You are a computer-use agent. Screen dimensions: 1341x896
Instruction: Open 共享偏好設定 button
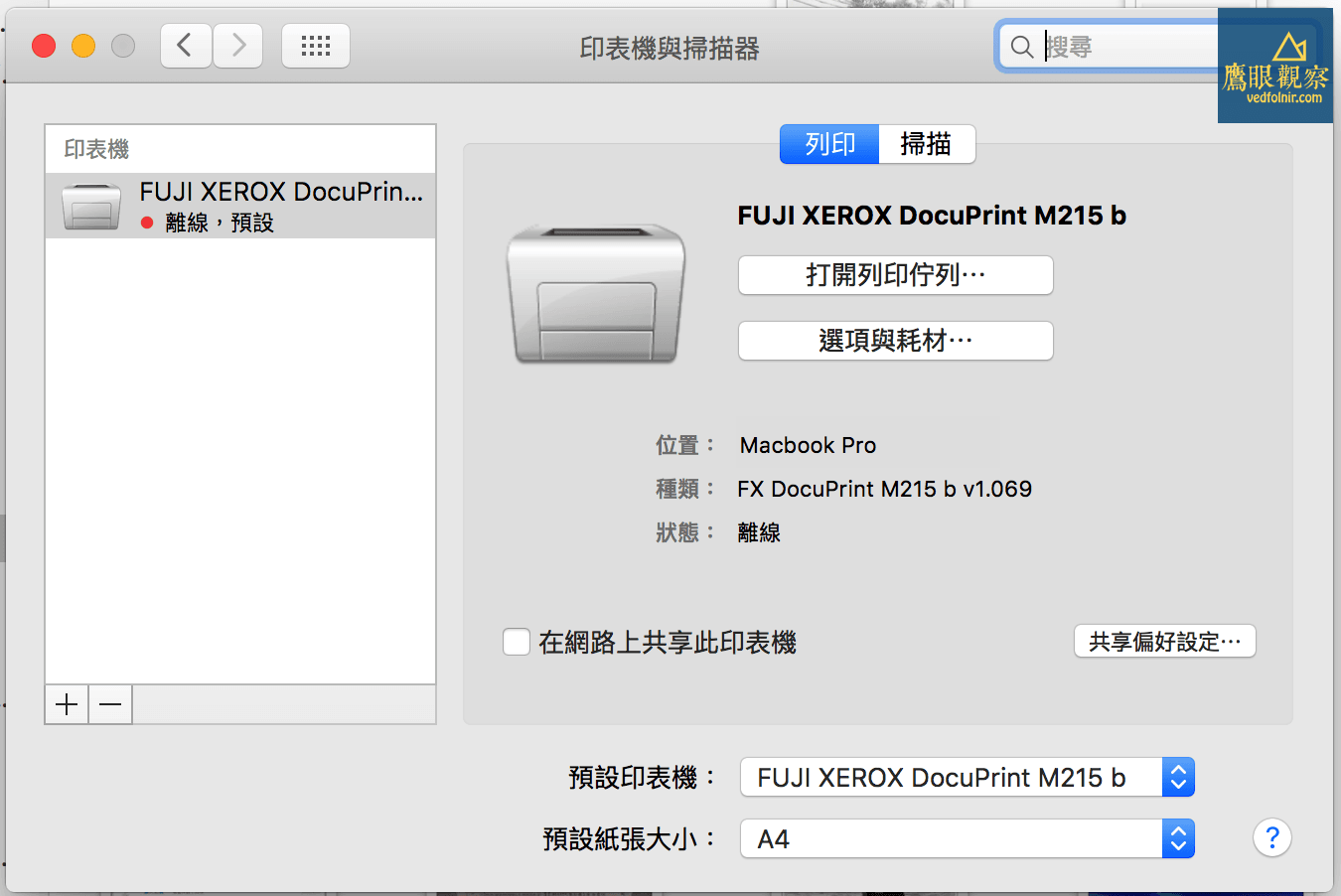(1164, 641)
